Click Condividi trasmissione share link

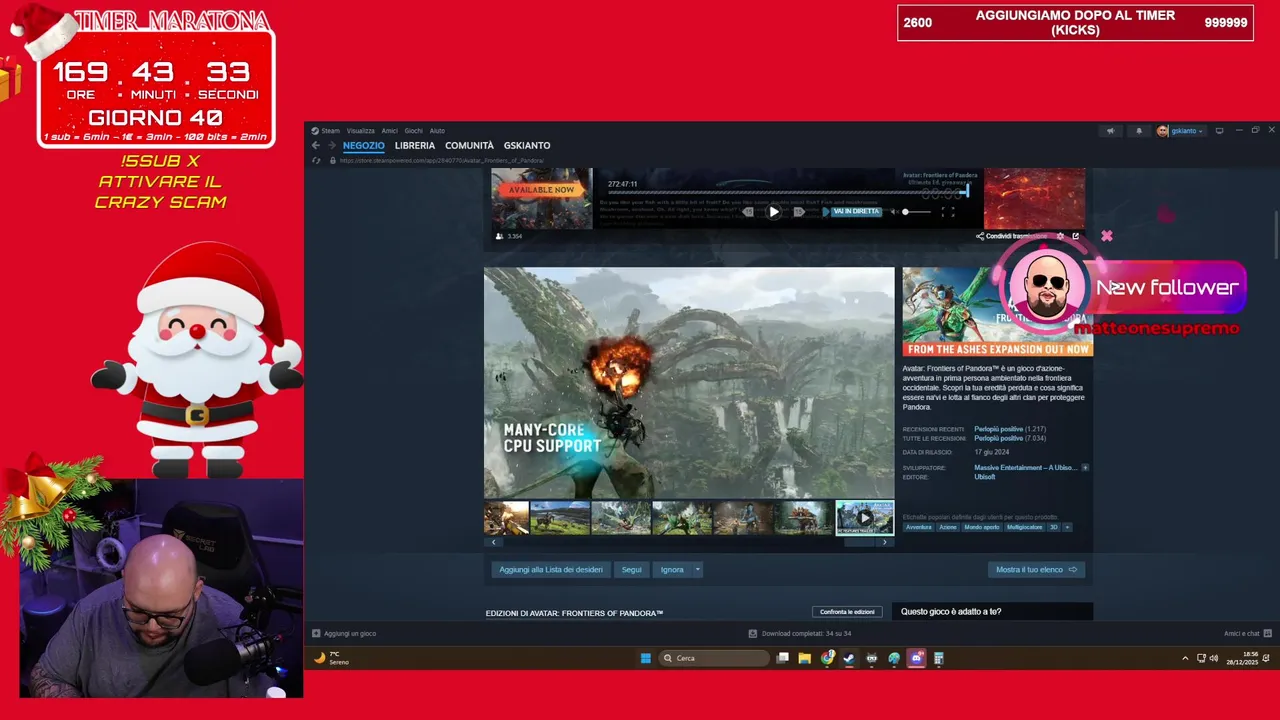pyautogui.click(x=1012, y=236)
